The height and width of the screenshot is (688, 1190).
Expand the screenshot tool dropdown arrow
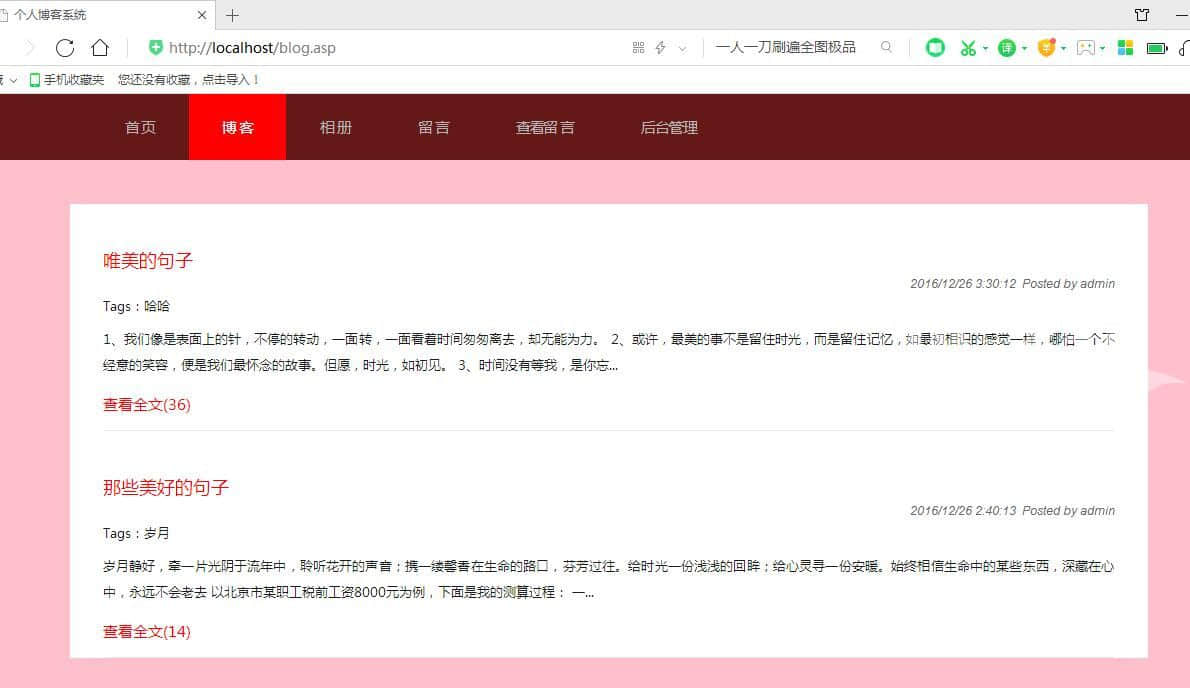pyautogui.click(x=985, y=48)
